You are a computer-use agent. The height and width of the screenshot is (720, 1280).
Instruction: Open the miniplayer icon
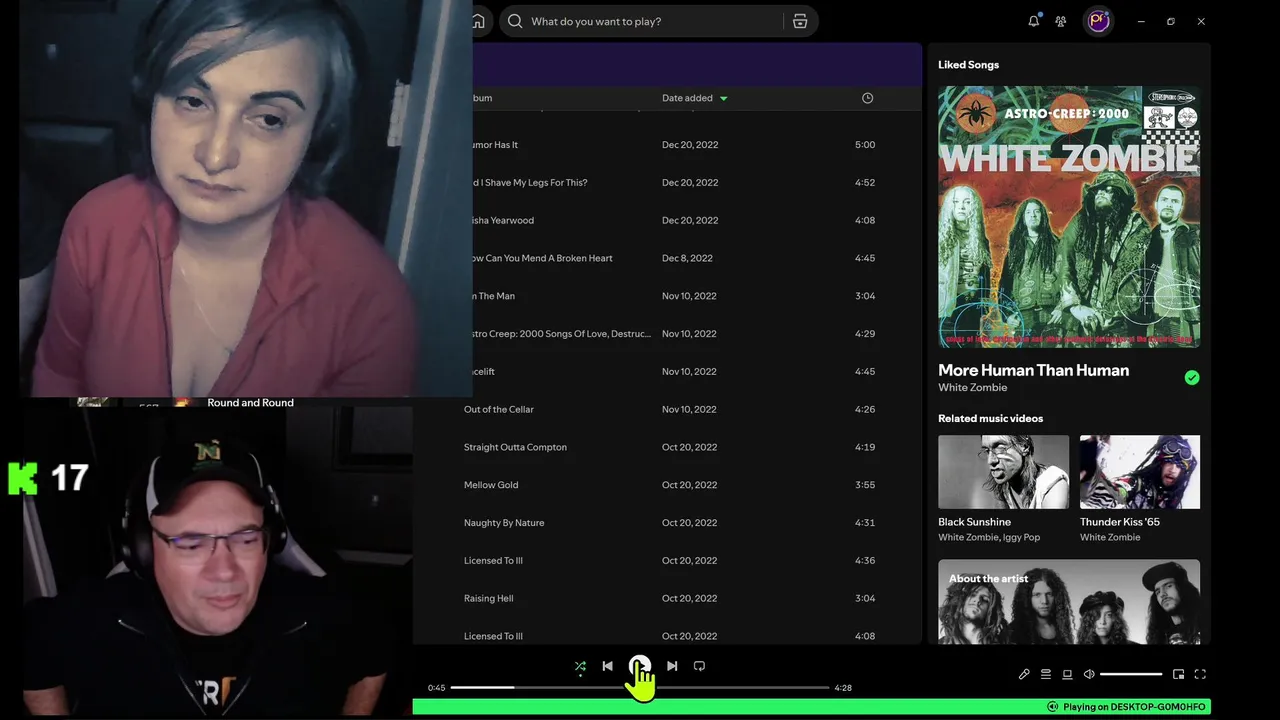coord(1178,674)
